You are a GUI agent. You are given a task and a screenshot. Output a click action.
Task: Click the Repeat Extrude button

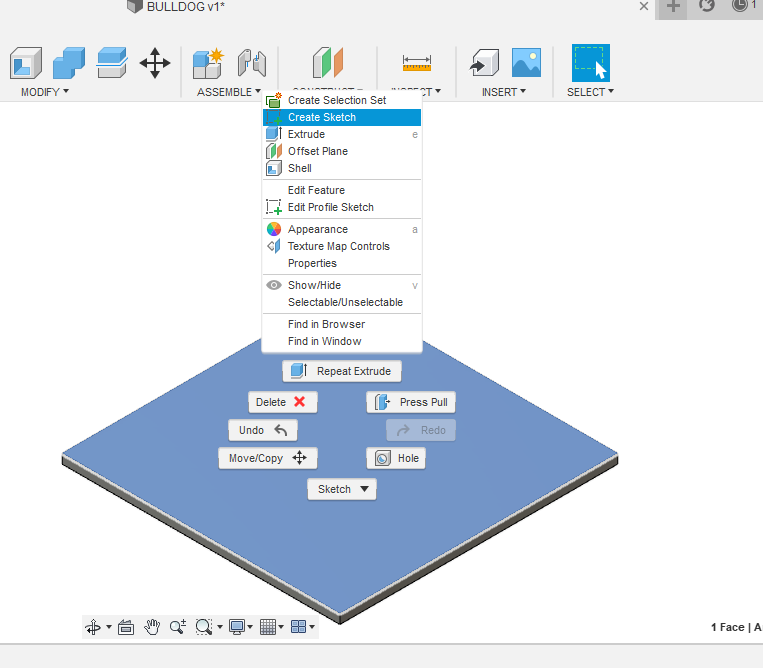(x=342, y=371)
